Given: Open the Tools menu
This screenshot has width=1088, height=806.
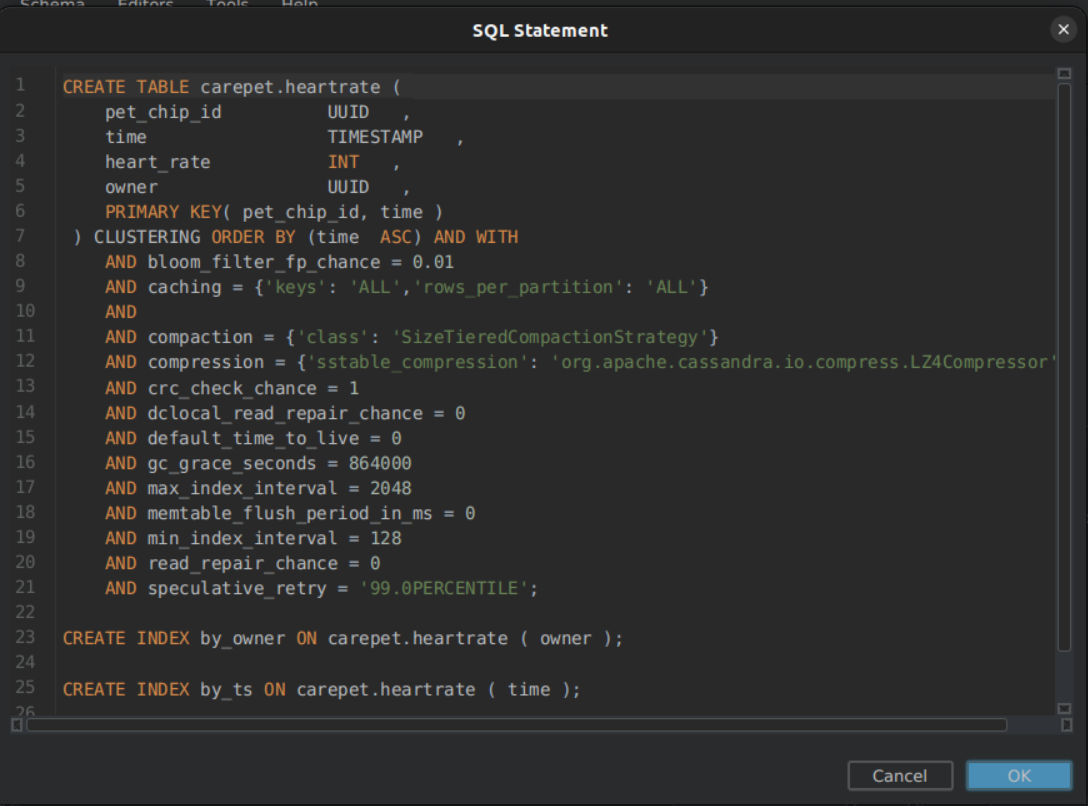Looking at the screenshot, I should [228, 3].
